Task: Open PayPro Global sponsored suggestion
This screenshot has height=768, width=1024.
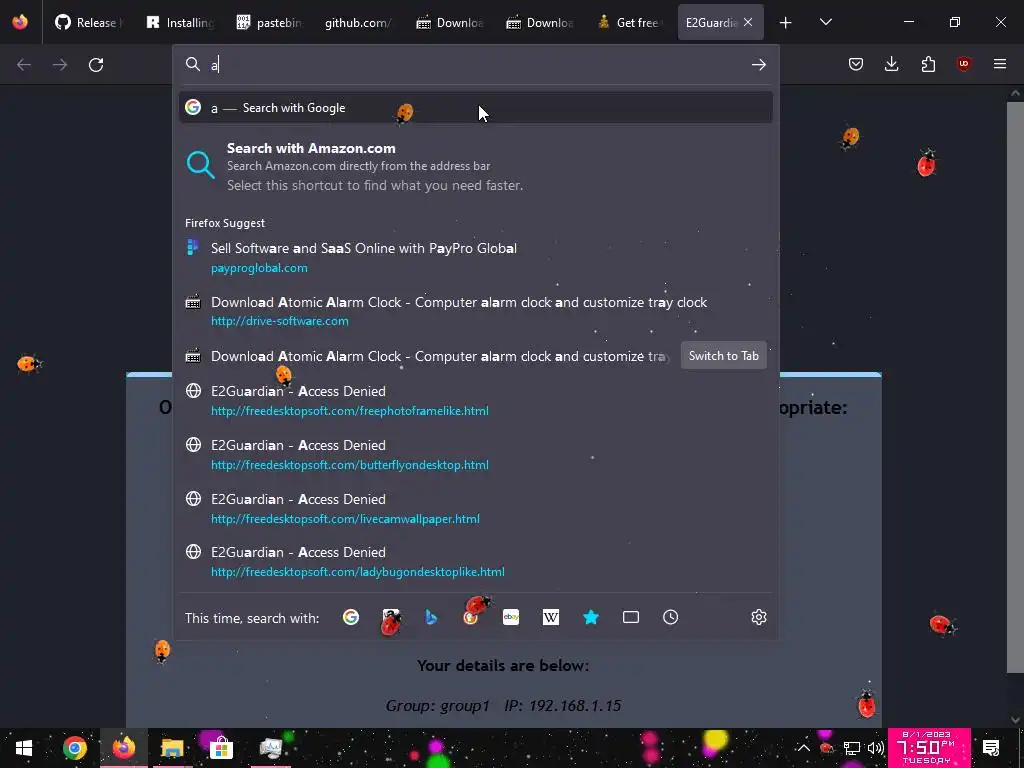Action: [x=475, y=257]
